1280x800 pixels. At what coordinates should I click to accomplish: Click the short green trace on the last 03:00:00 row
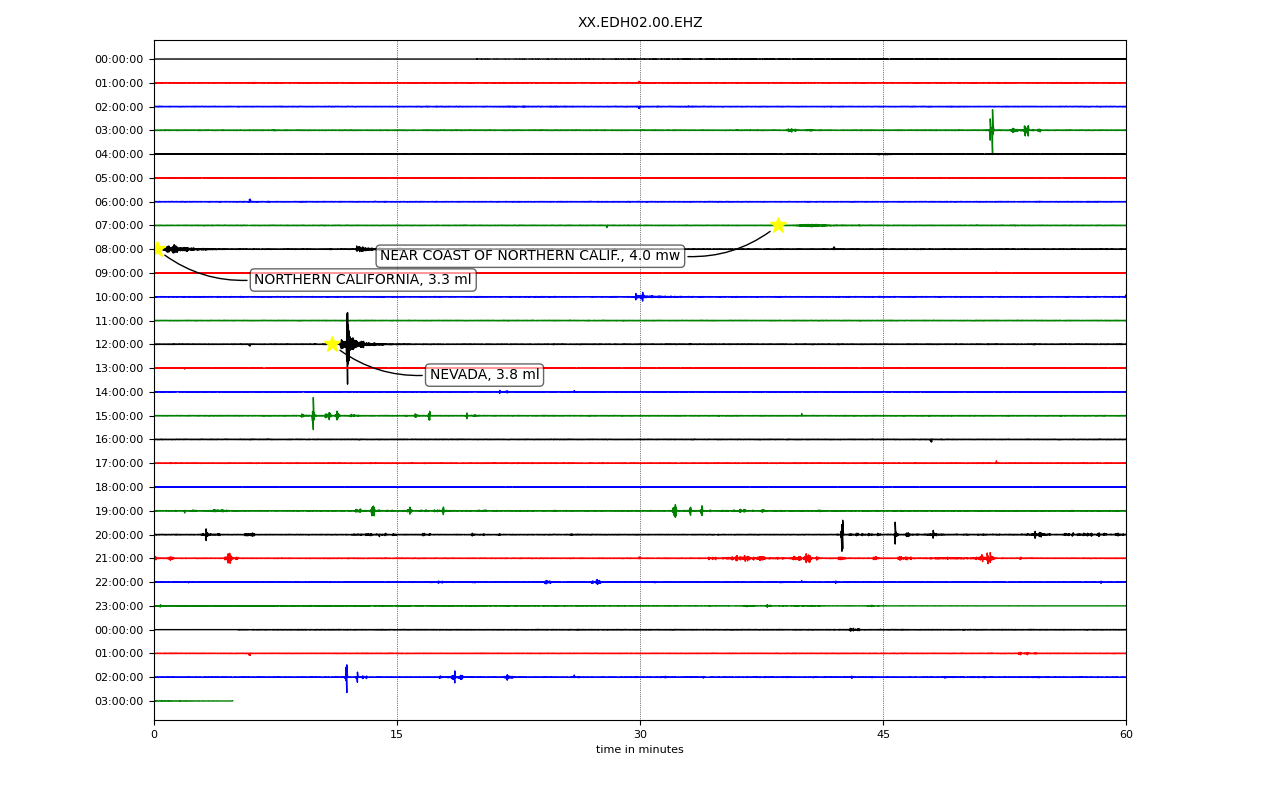(x=194, y=701)
